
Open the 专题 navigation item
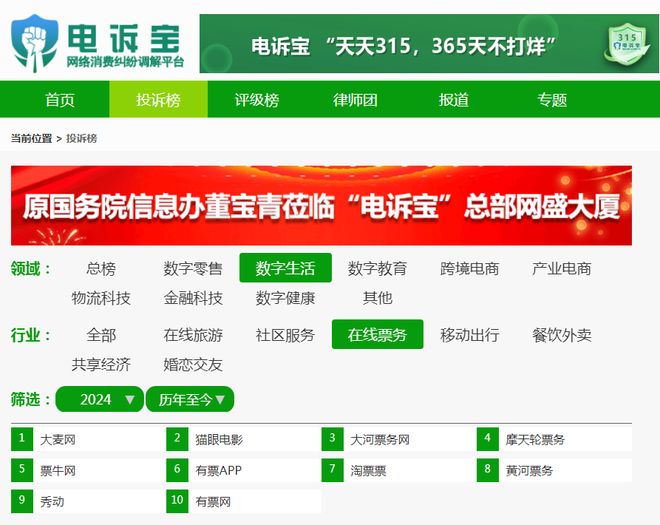pos(552,100)
